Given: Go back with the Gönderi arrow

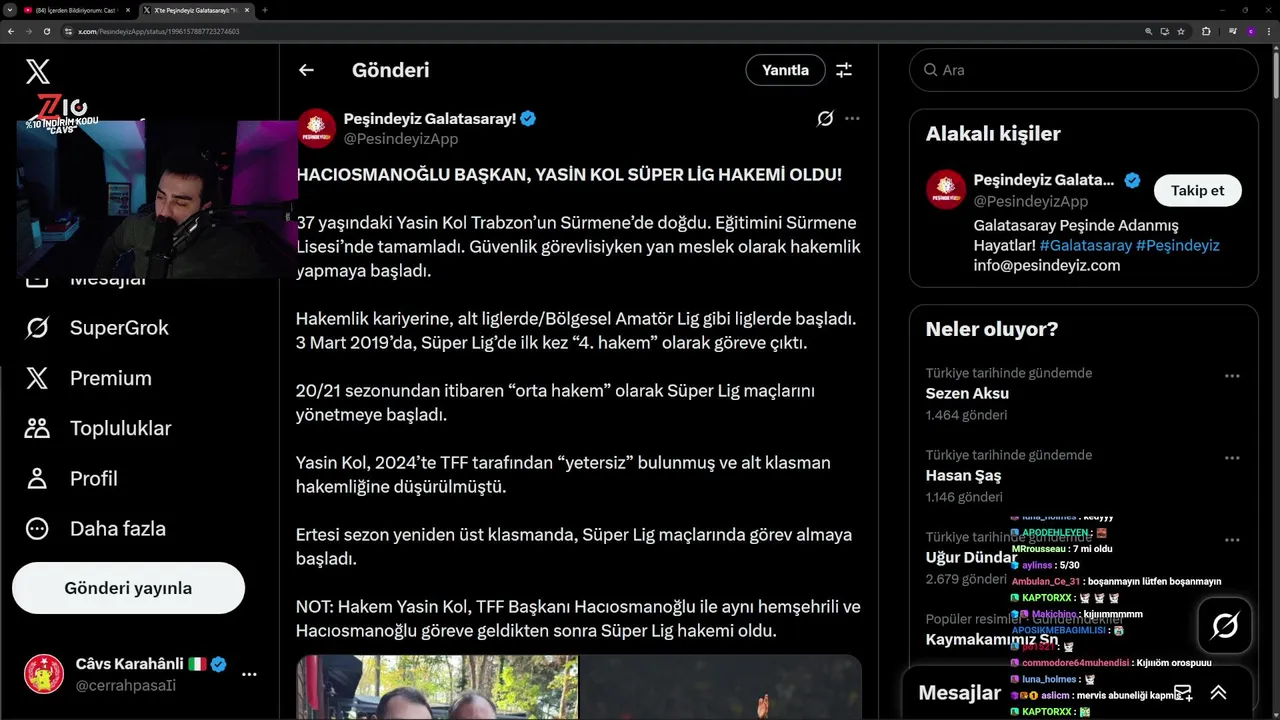Looking at the screenshot, I should (x=306, y=70).
